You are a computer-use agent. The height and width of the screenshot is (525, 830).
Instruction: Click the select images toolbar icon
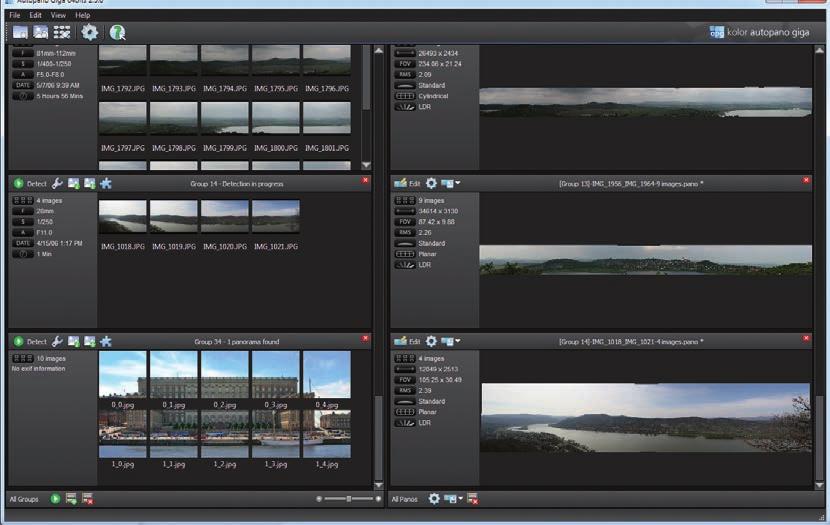20,32
